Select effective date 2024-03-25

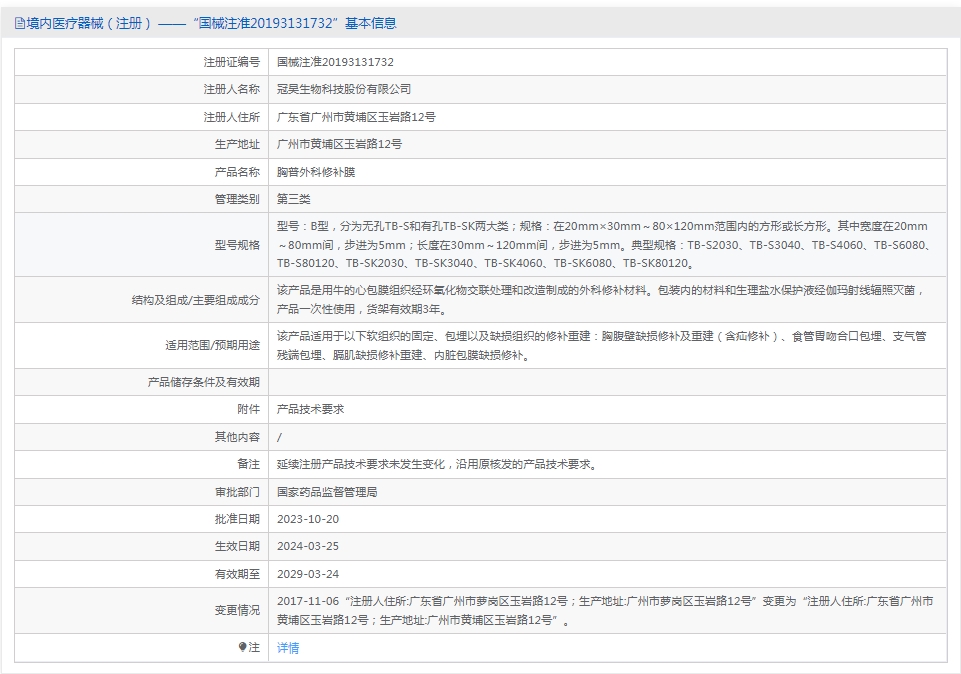308,546
